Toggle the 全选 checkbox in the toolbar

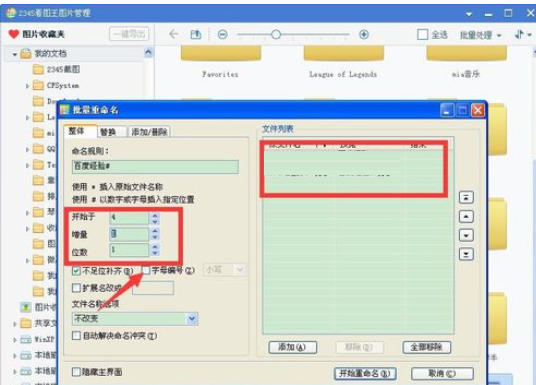point(423,35)
